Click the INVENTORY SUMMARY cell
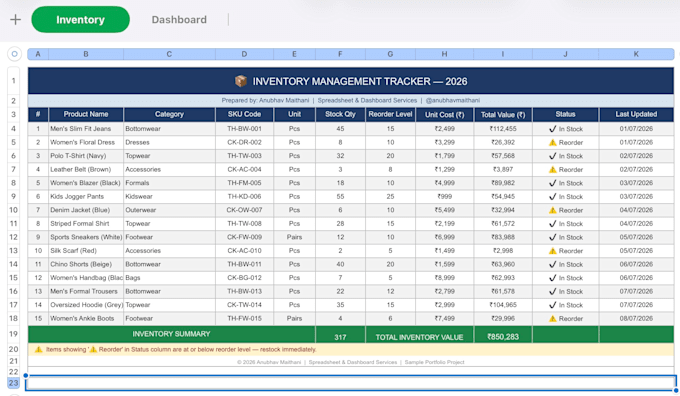The height and width of the screenshot is (396, 680). (171, 334)
